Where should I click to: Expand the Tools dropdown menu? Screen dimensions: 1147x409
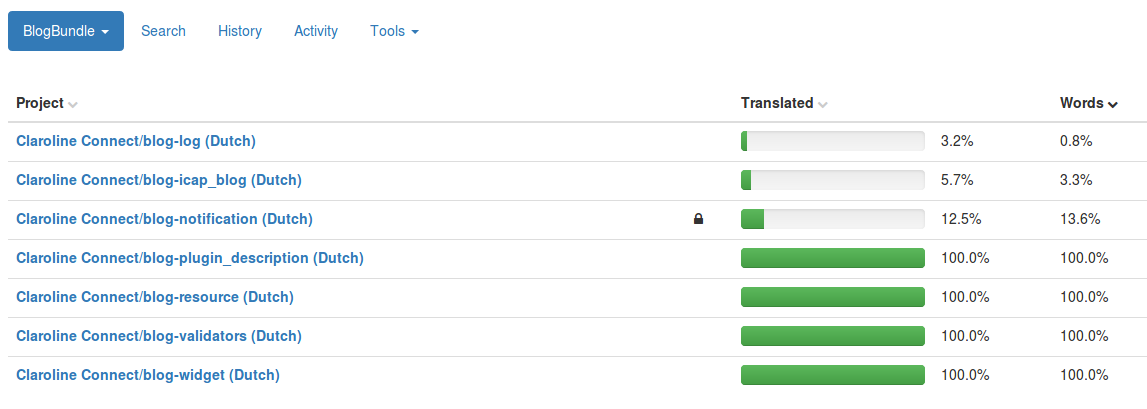tap(394, 31)
